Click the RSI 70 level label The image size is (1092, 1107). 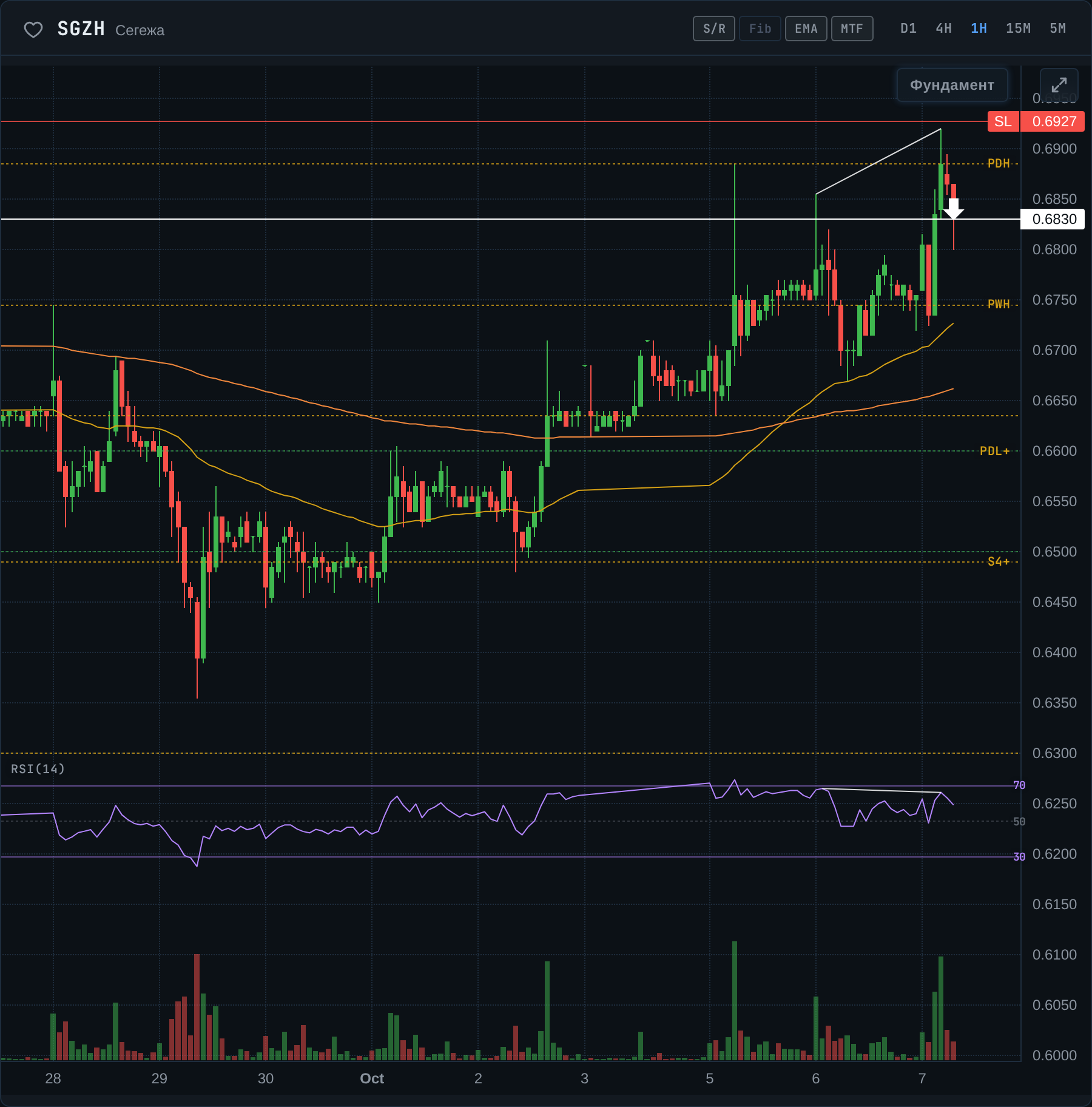tap(1019, 785)
